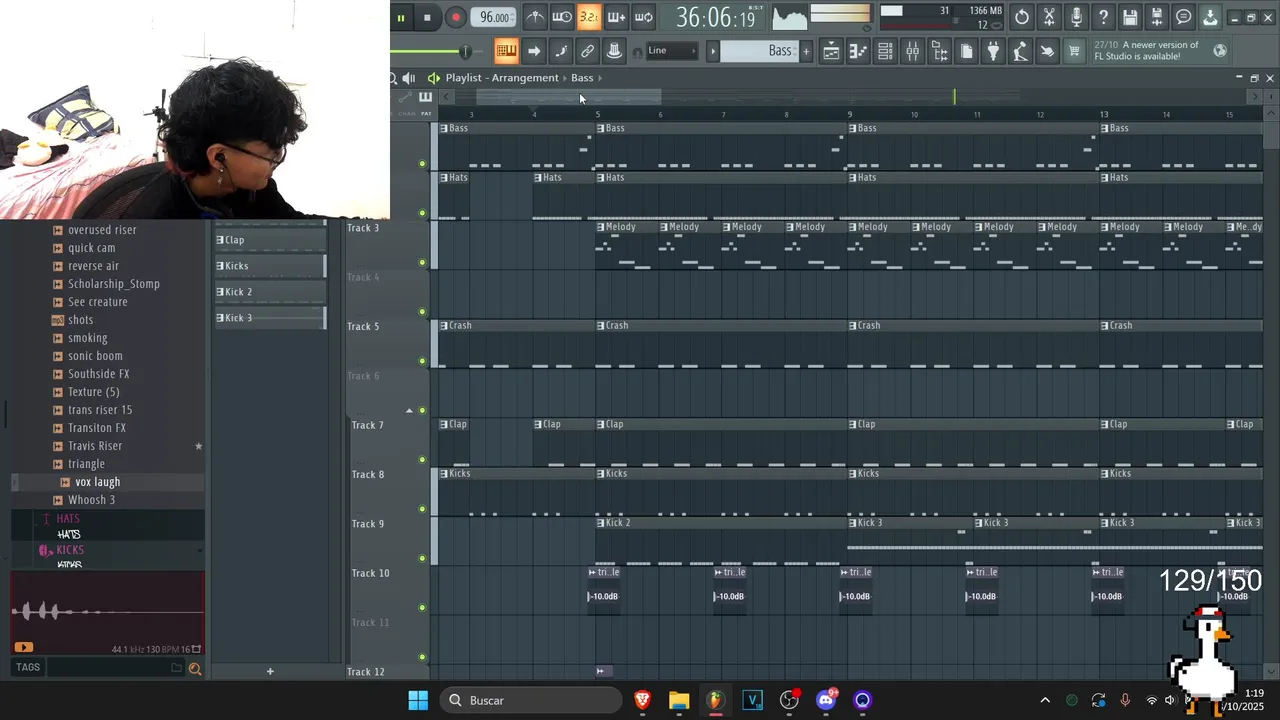Click the stamp tool icon in the toolbar
The height and width of the screenshot is (720, 1280).
(615, 51)
